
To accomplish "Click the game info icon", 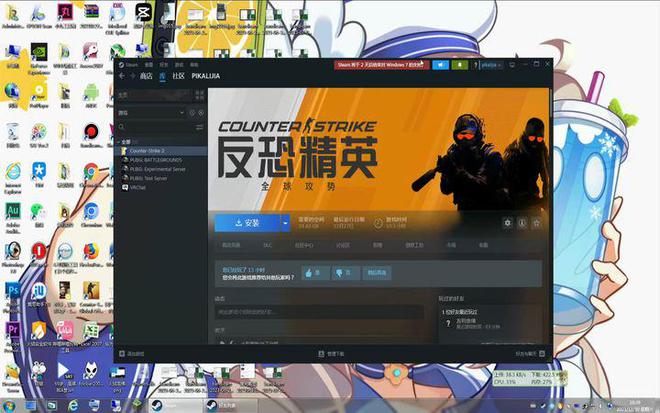I will pos(522,223).
